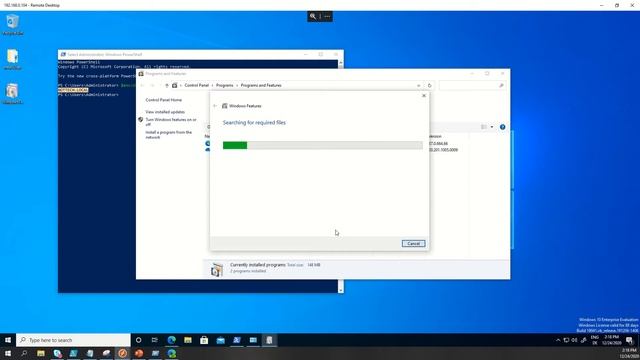
Task: Click the Type here to search box
Action: pos(73,340)
